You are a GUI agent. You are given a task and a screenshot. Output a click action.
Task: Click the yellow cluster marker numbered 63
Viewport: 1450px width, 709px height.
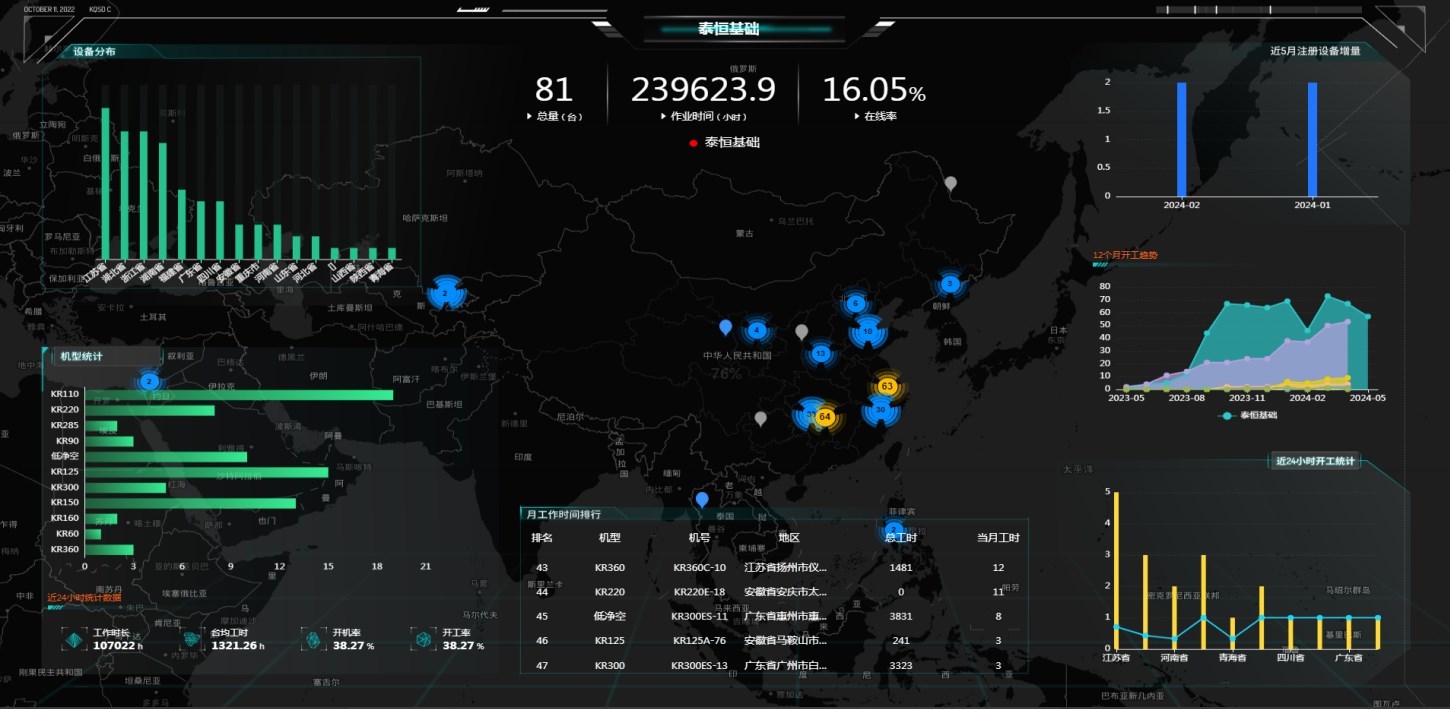(x=887, y=386)
